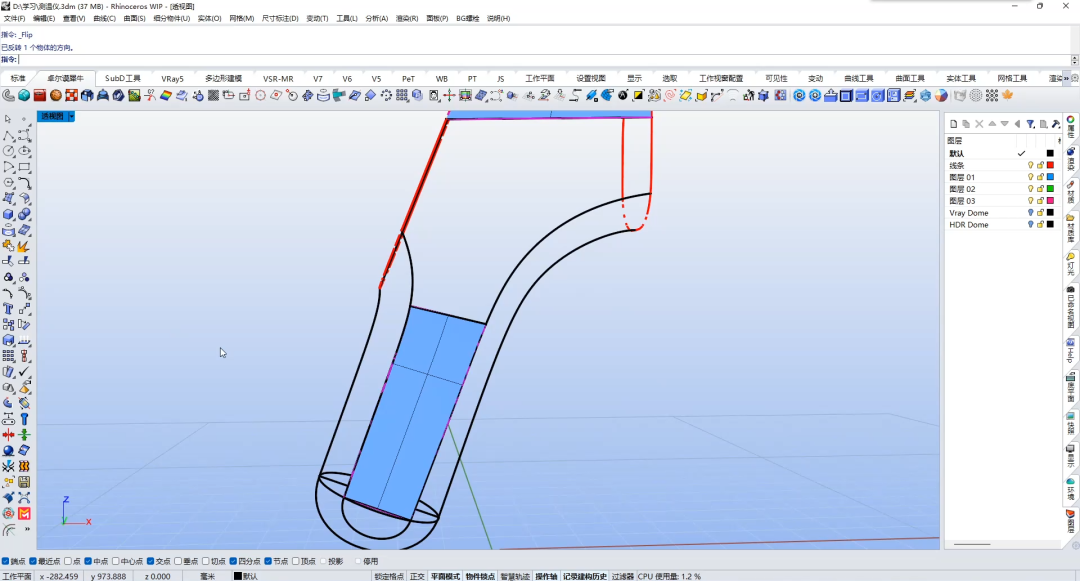The width and height of the screenshot is (1080, 581).
Task: Enable the 中心点 center snap checkbox
Action: coord(116,562)
